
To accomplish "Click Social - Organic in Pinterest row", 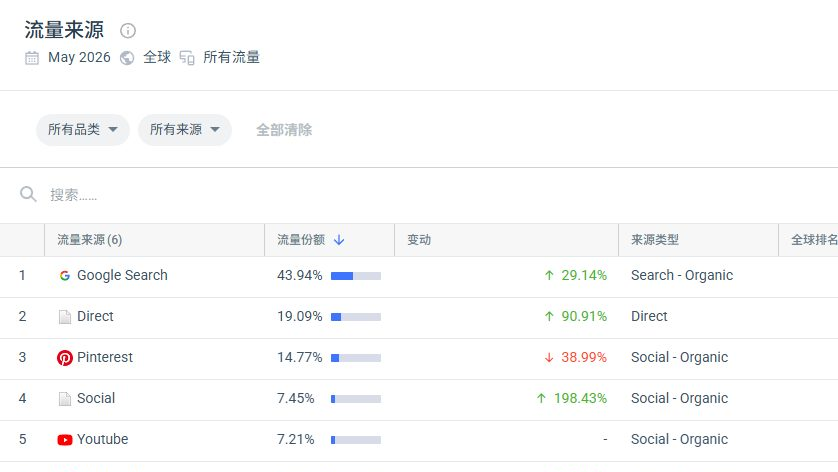I will tap(679, 357).
